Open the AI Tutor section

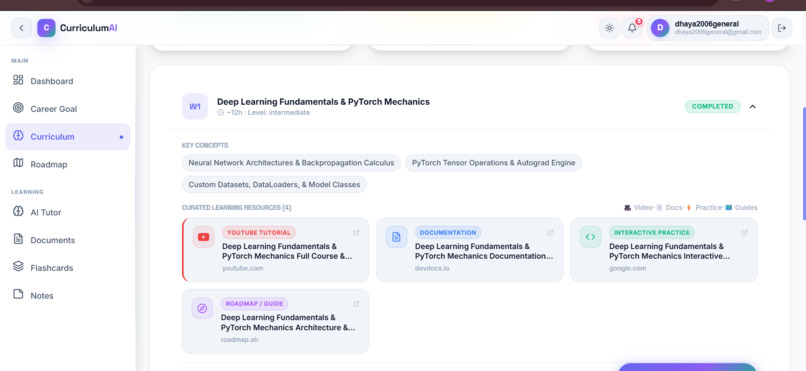point(68,212)
